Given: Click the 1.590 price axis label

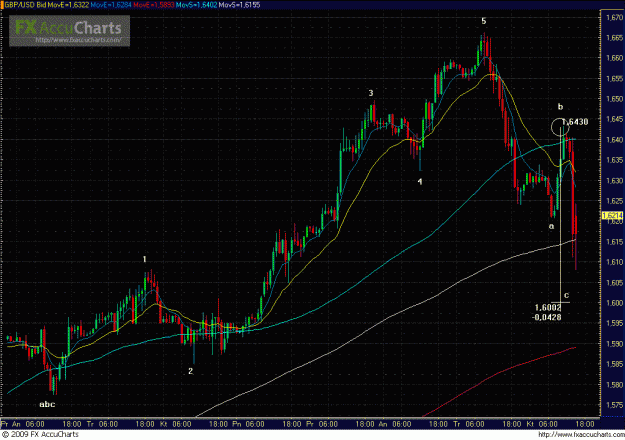Looking at the screenshot, I should point(614,344).
